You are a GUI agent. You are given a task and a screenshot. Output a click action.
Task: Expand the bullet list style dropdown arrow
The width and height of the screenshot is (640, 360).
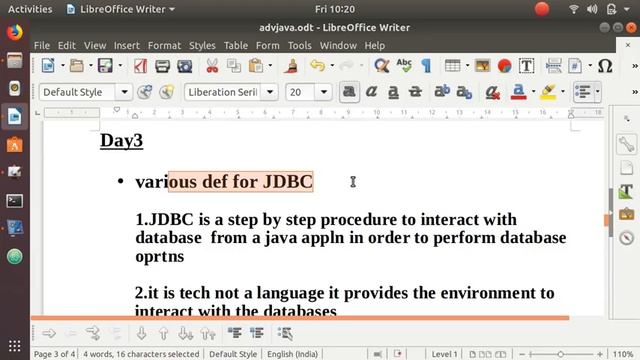[598, 92]
